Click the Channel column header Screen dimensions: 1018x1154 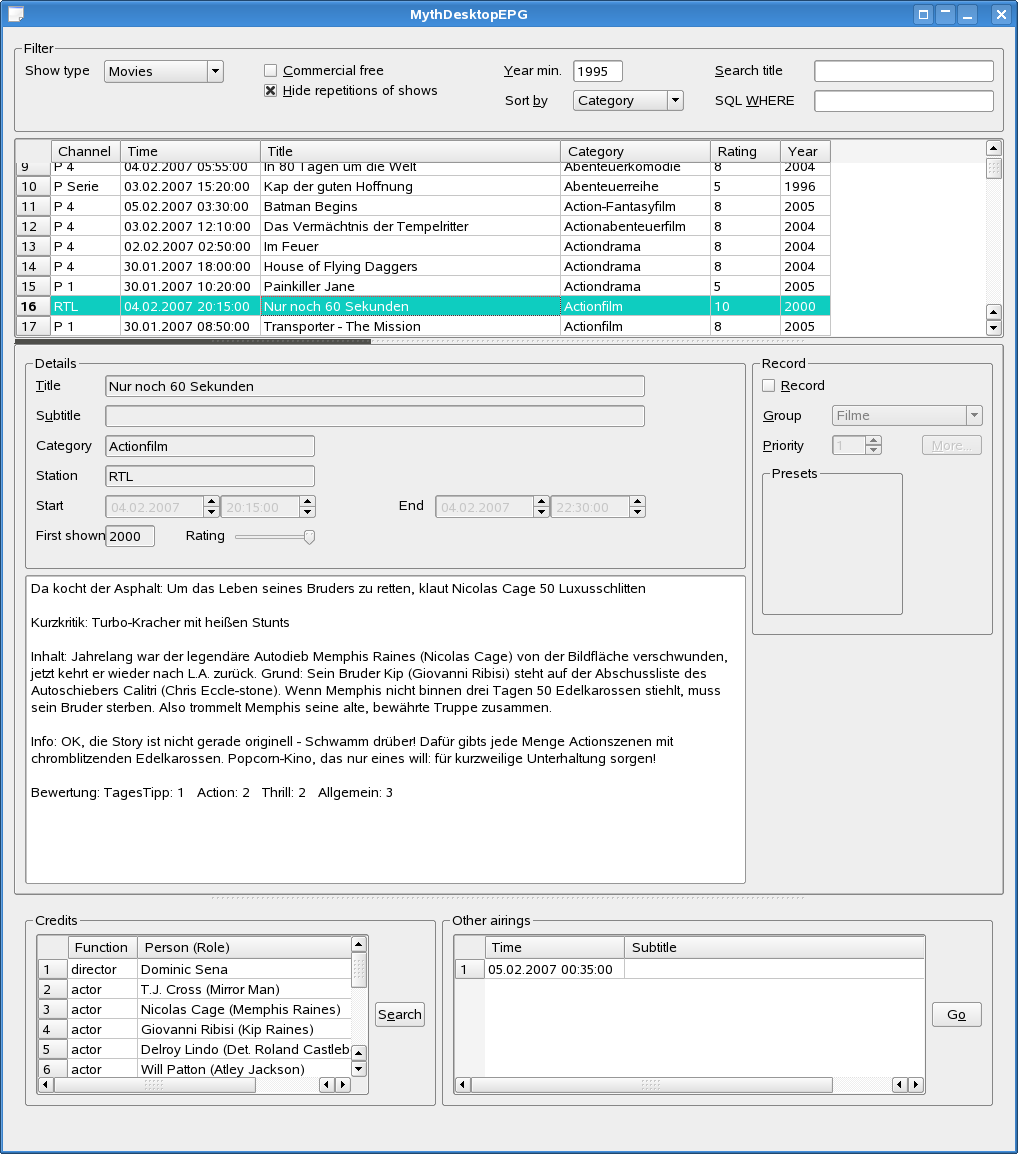pyautogui.click(x=85, y=151)
